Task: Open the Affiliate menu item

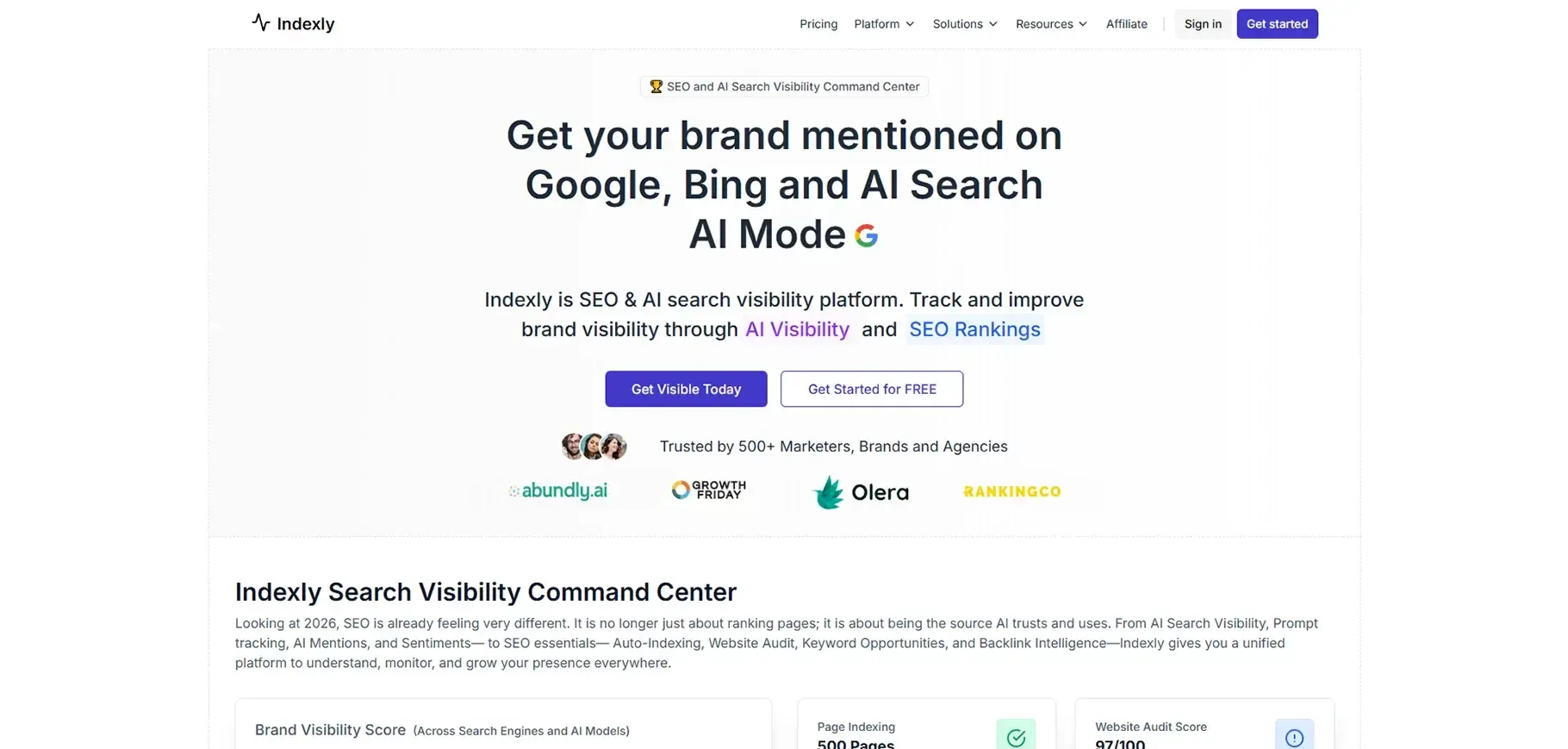Action: pyautogui.click(x=1127, y=24)
